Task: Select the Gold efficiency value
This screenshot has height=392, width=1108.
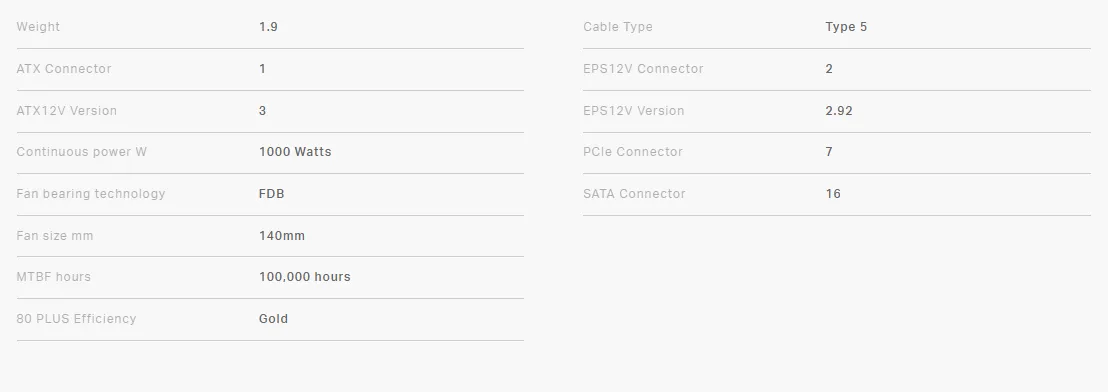Action: click(273, 319)
